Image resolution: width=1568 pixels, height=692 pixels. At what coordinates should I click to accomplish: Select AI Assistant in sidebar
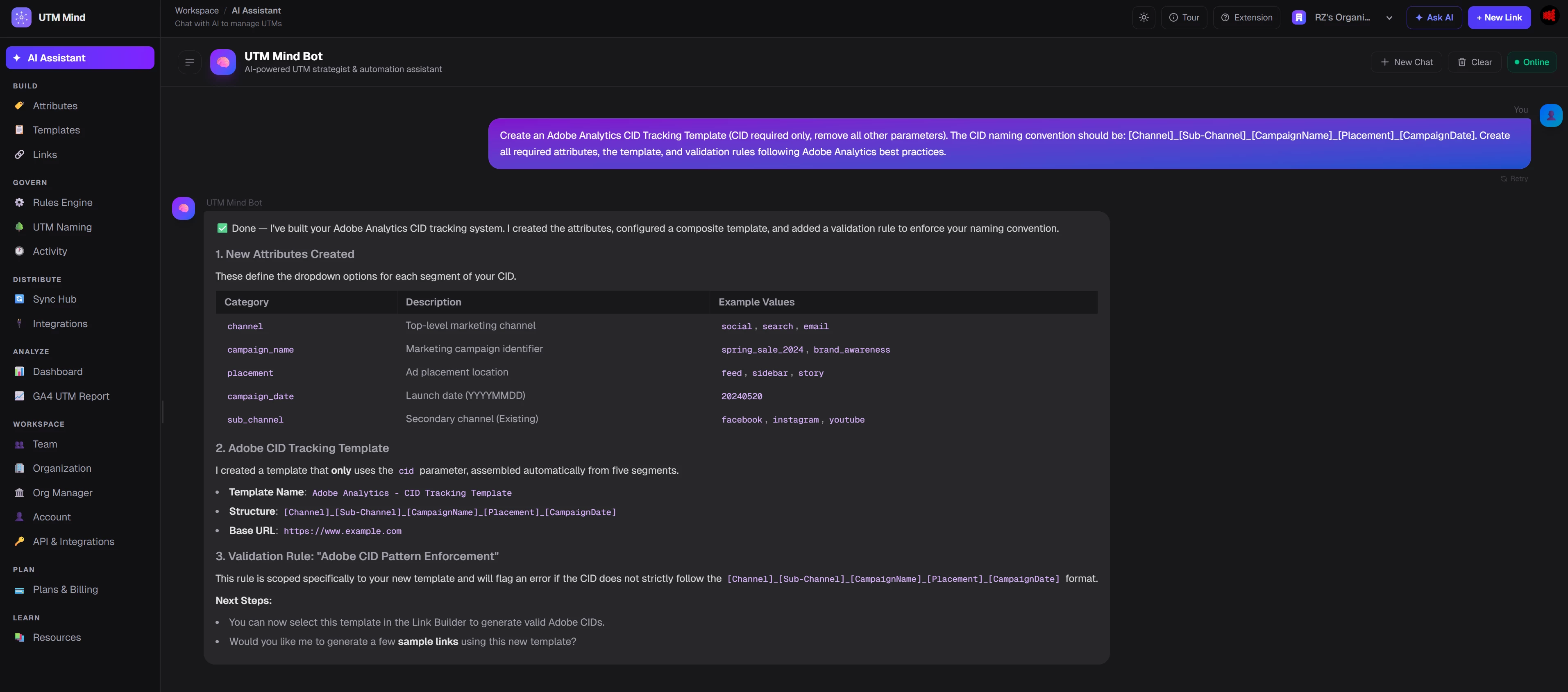point(80,58)
